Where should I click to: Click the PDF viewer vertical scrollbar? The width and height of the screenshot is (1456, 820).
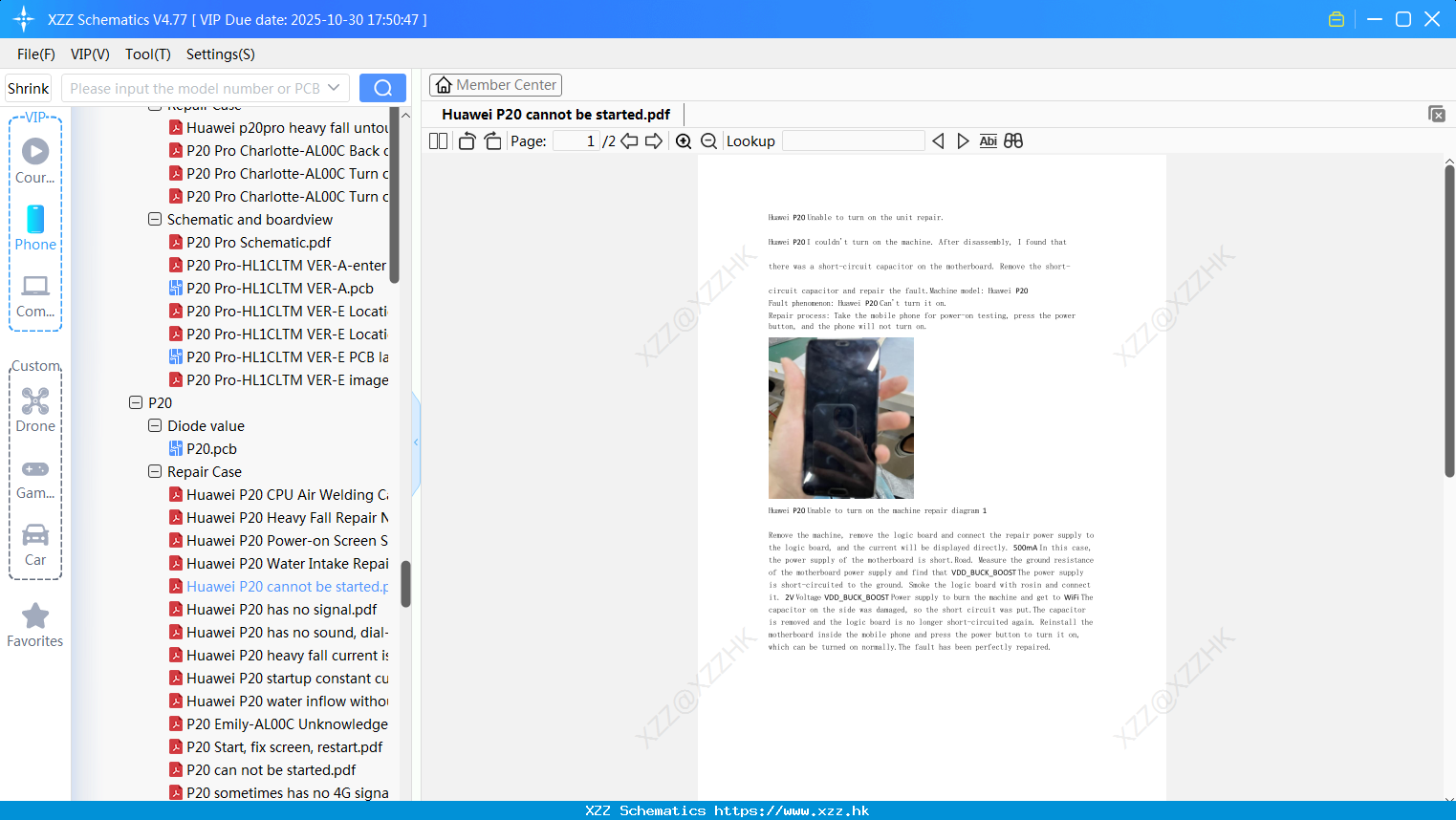click(1449, 320)
